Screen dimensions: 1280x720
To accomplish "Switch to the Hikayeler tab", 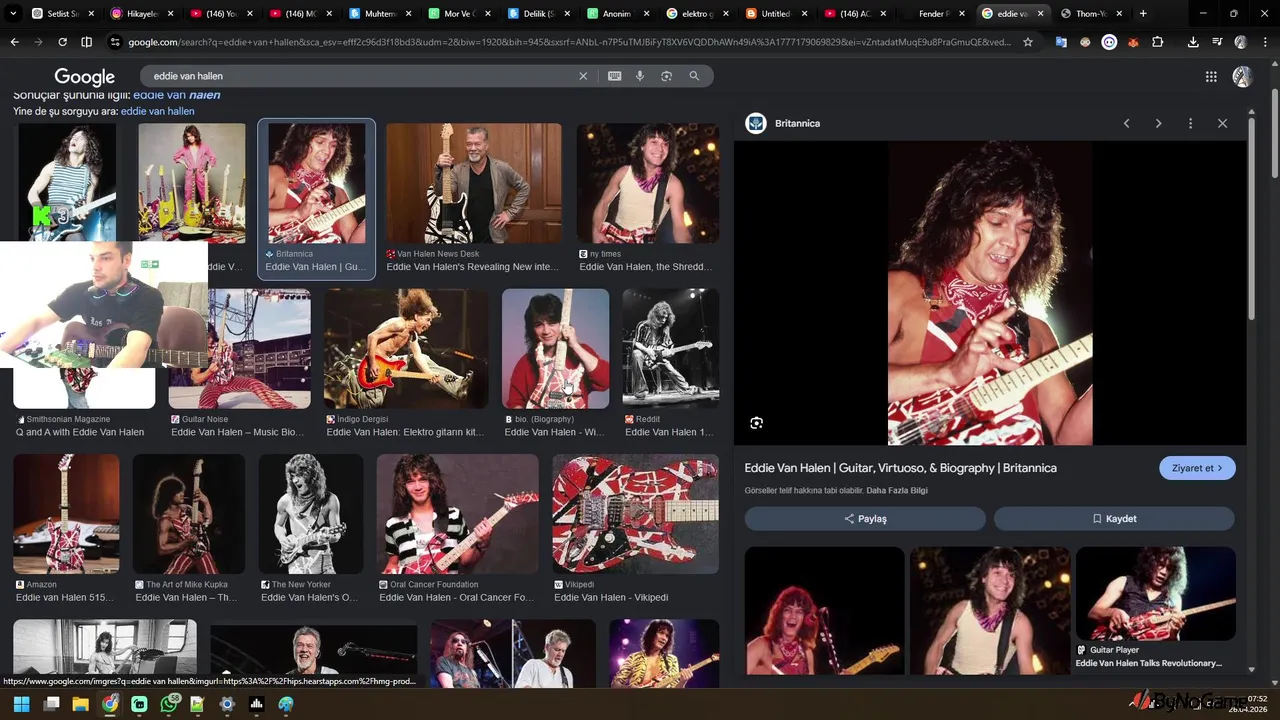I will [x=140, y=14].
